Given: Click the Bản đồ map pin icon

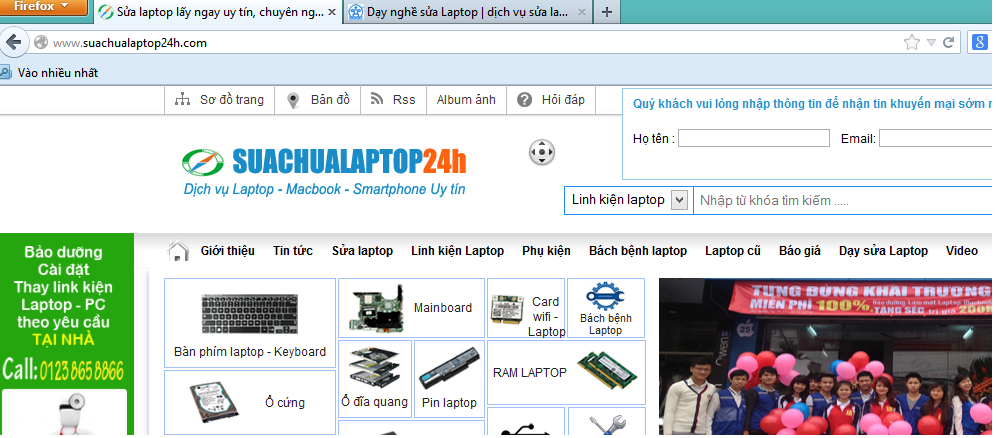Looking at the screenshot, I should (293, 100).
